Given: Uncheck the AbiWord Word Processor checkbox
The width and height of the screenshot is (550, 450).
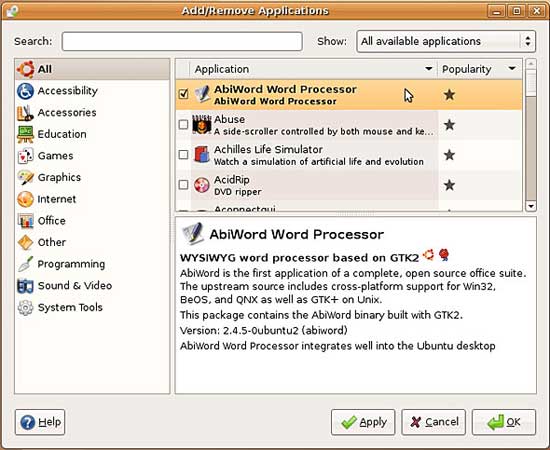Looking at the screenshot, I should (183, 94).
